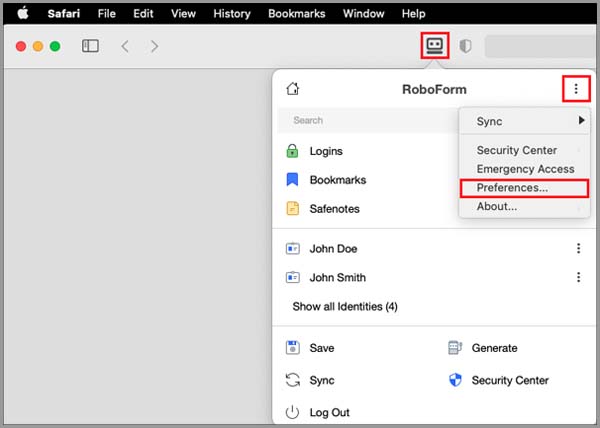Select the John Doe identity

[x=333, y=249]
